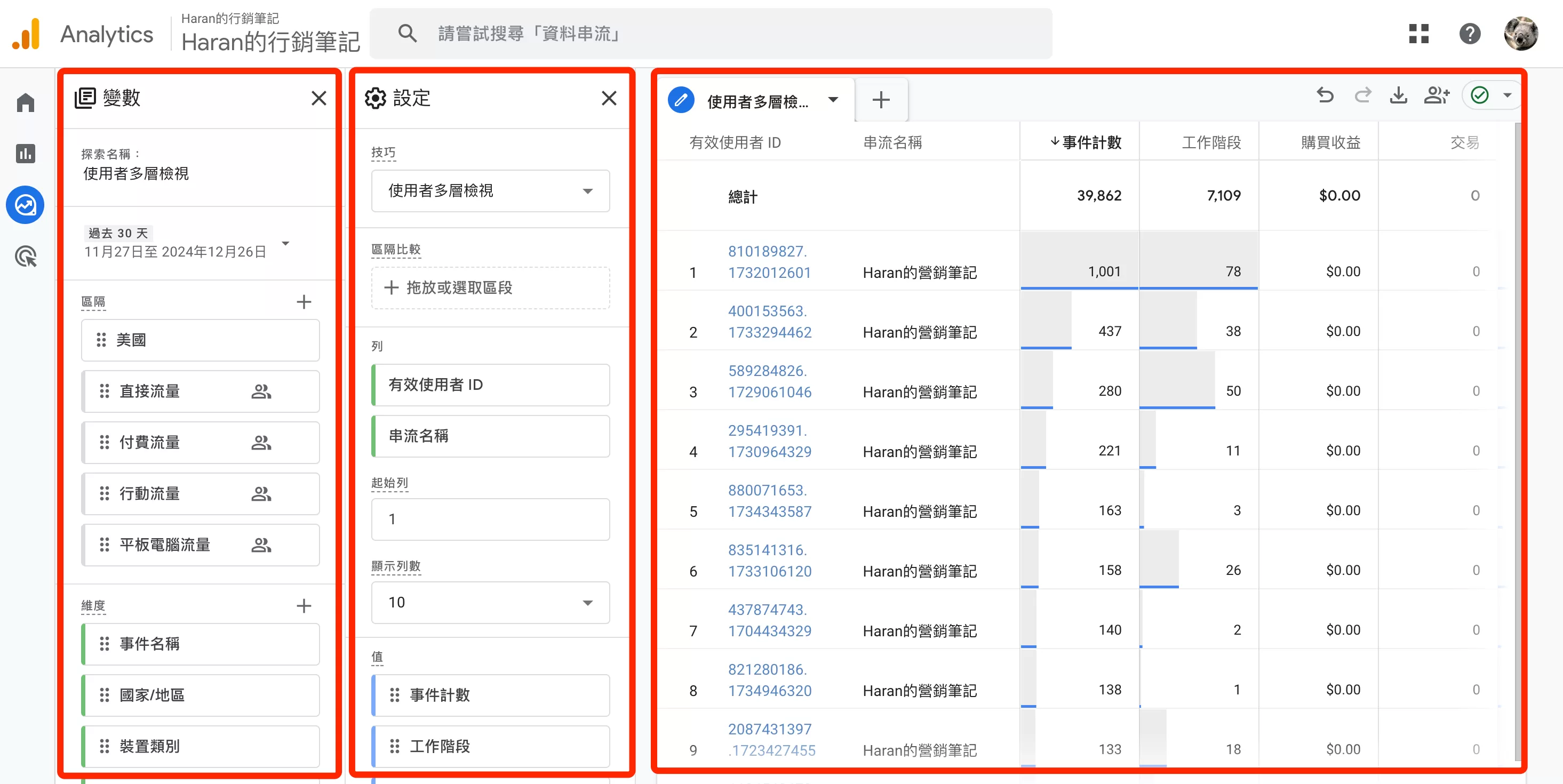Click the total event count 39,862
The width and height of the screenshot is (1563, 784).
coord(1099,195)
